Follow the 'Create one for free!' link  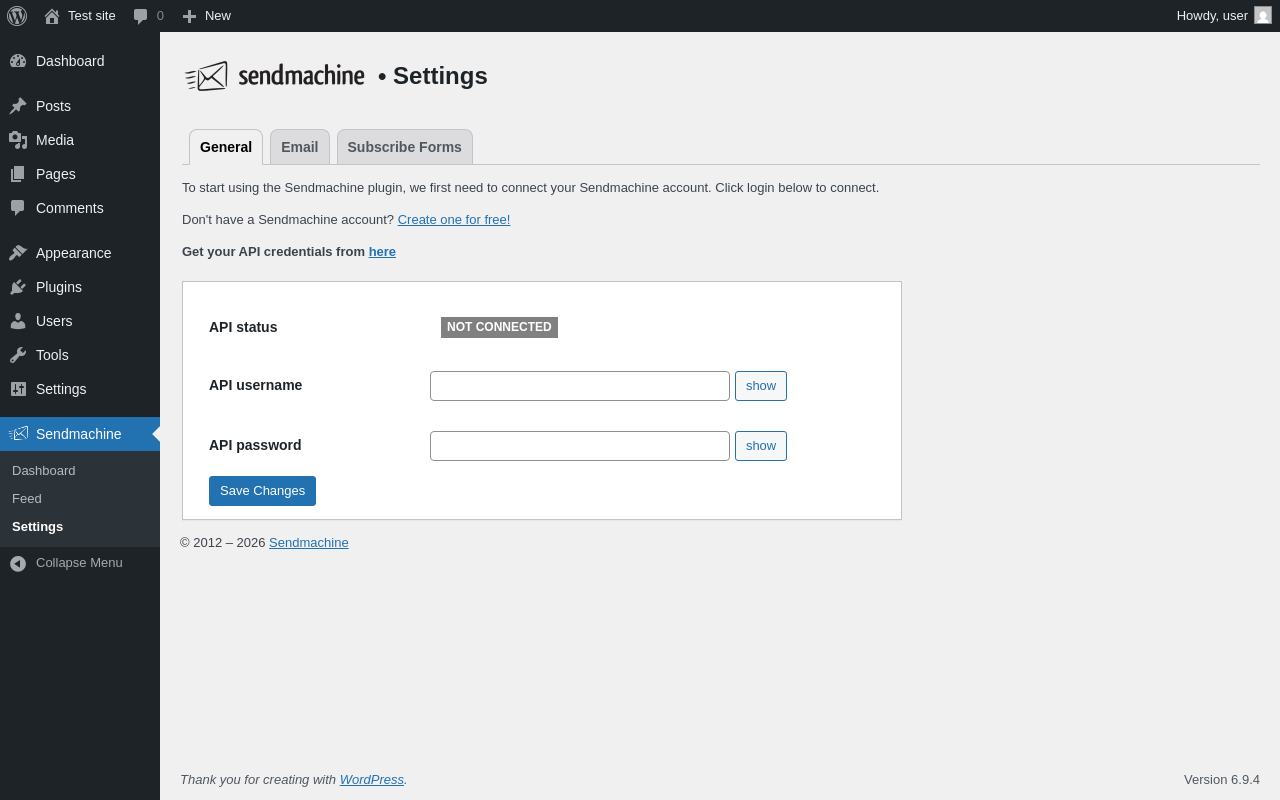pyautogui.click(x=454, y=220)
